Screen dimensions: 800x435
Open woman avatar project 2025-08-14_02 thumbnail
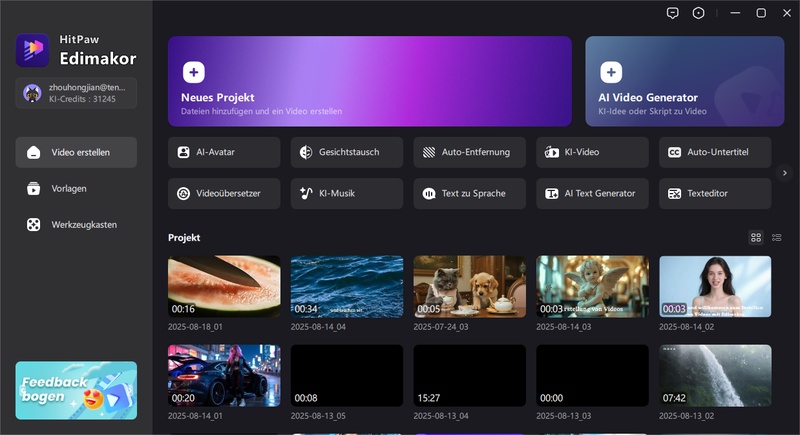pyautogui.click(x=715, y=287)
